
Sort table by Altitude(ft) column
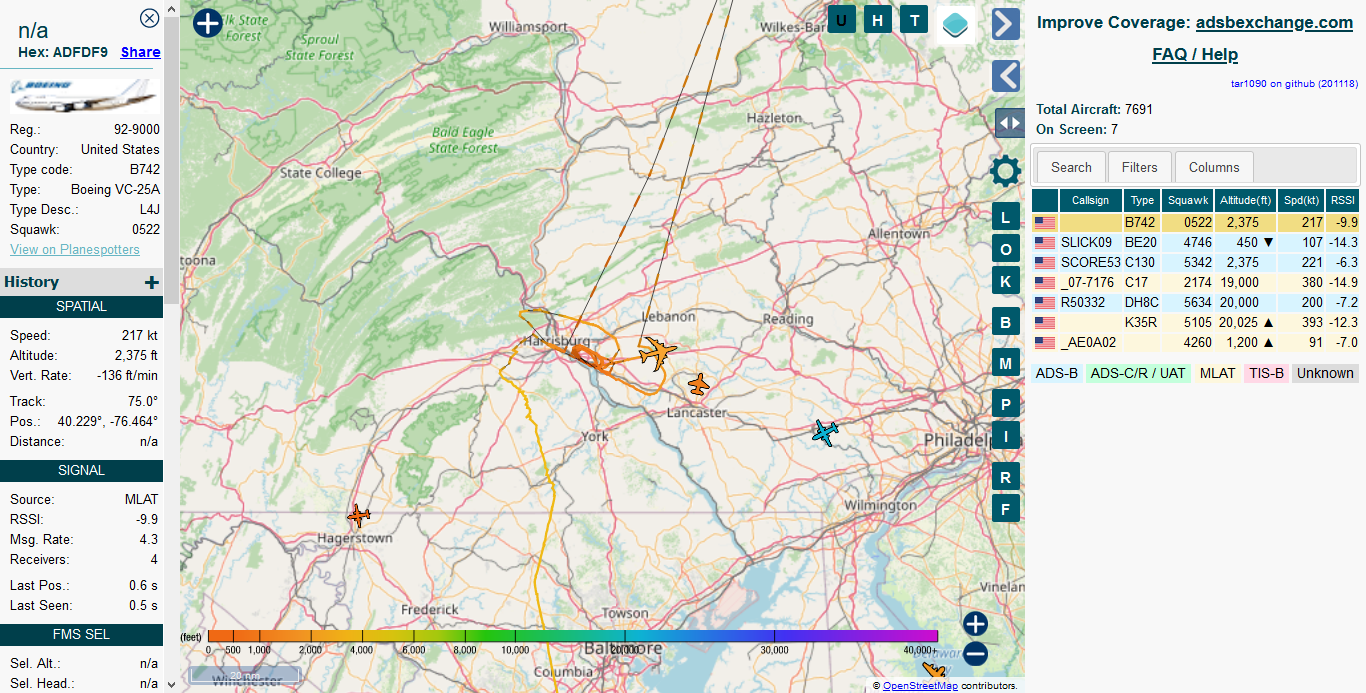1245,200
